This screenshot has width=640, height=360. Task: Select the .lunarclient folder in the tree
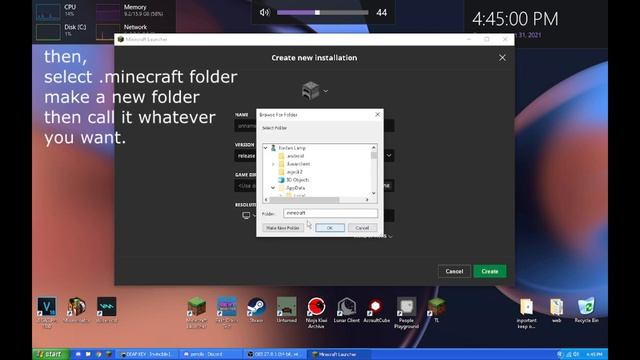coord(294,164)
